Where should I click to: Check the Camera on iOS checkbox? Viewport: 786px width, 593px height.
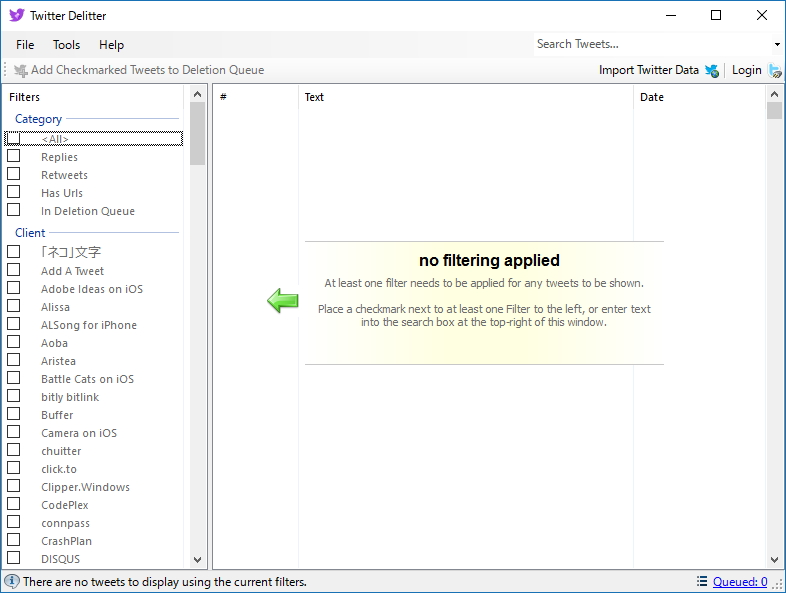coord(14,432)
